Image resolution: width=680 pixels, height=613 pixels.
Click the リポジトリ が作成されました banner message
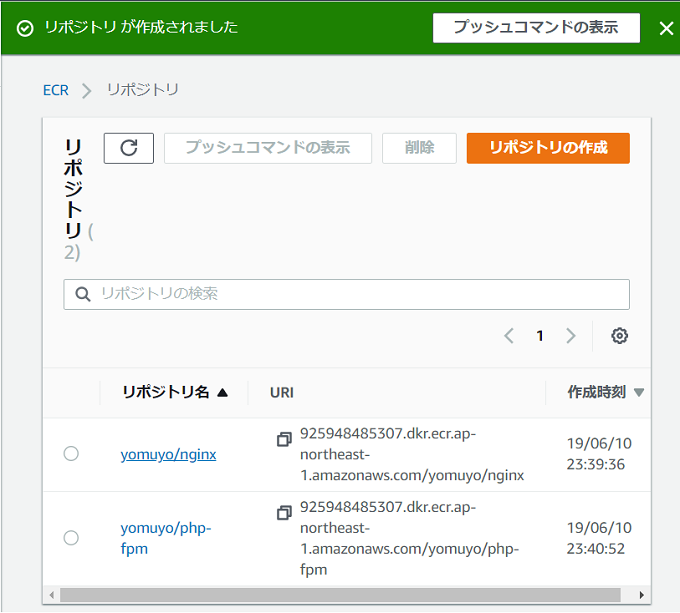[141, 27]
